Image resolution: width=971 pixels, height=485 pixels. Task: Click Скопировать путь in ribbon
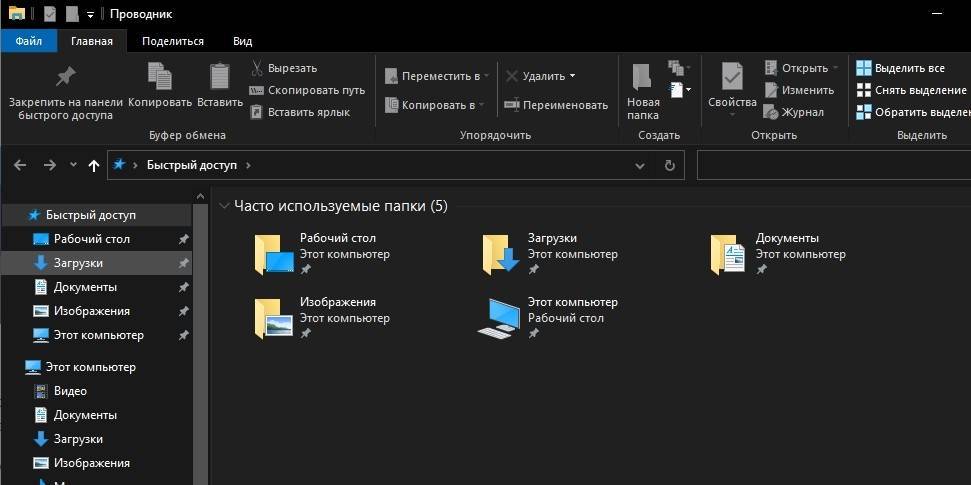click(307, 90)
